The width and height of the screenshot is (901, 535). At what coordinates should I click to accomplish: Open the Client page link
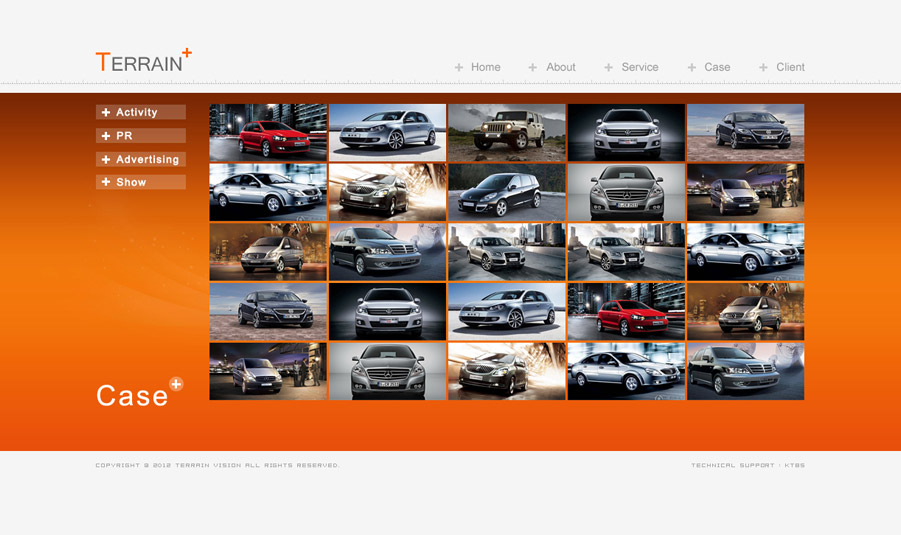pyautogui.click(x=790, y=67)
